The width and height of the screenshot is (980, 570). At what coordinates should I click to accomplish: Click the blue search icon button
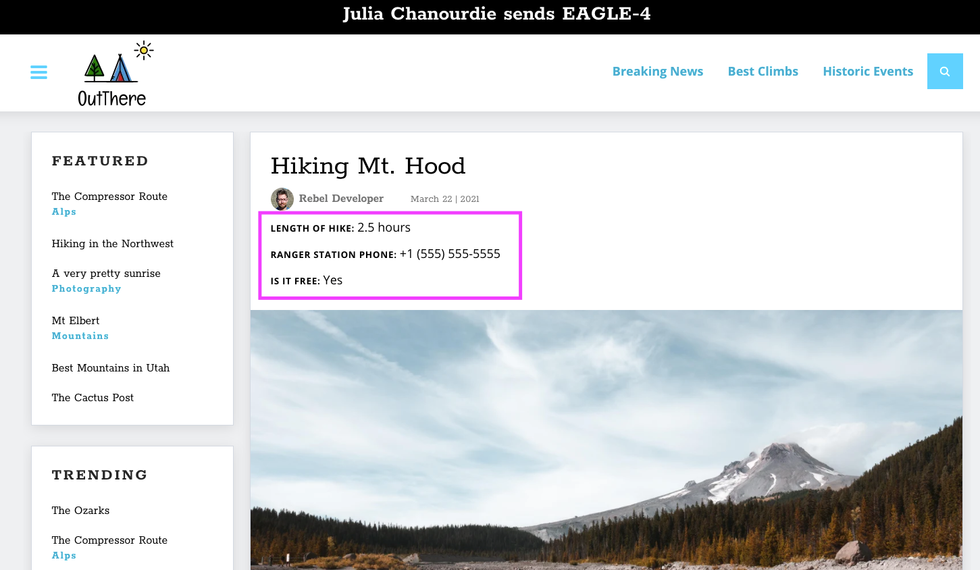click(x=944, y=72)
